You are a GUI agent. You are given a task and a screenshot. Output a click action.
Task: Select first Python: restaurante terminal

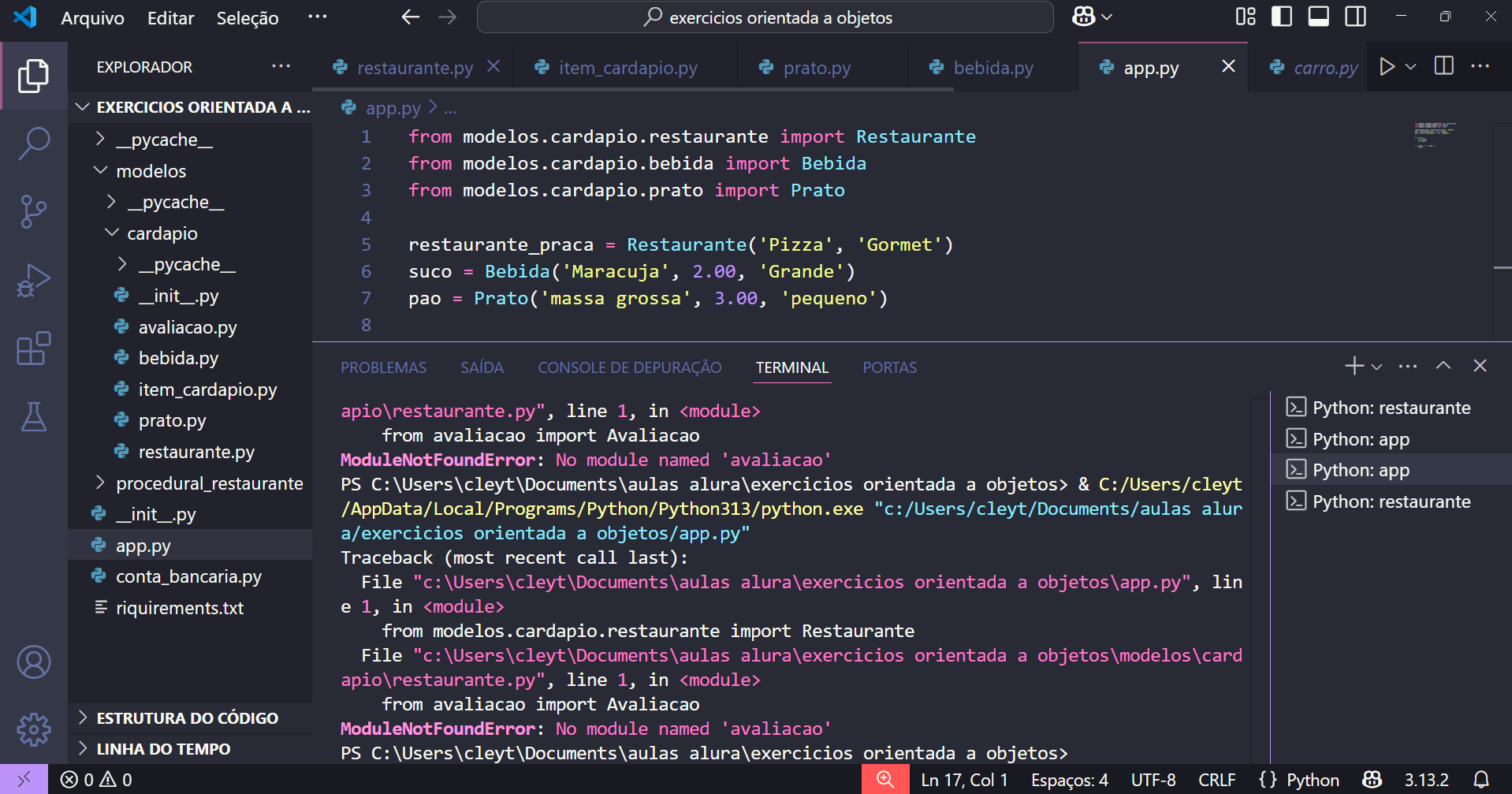click(1391, 408)
